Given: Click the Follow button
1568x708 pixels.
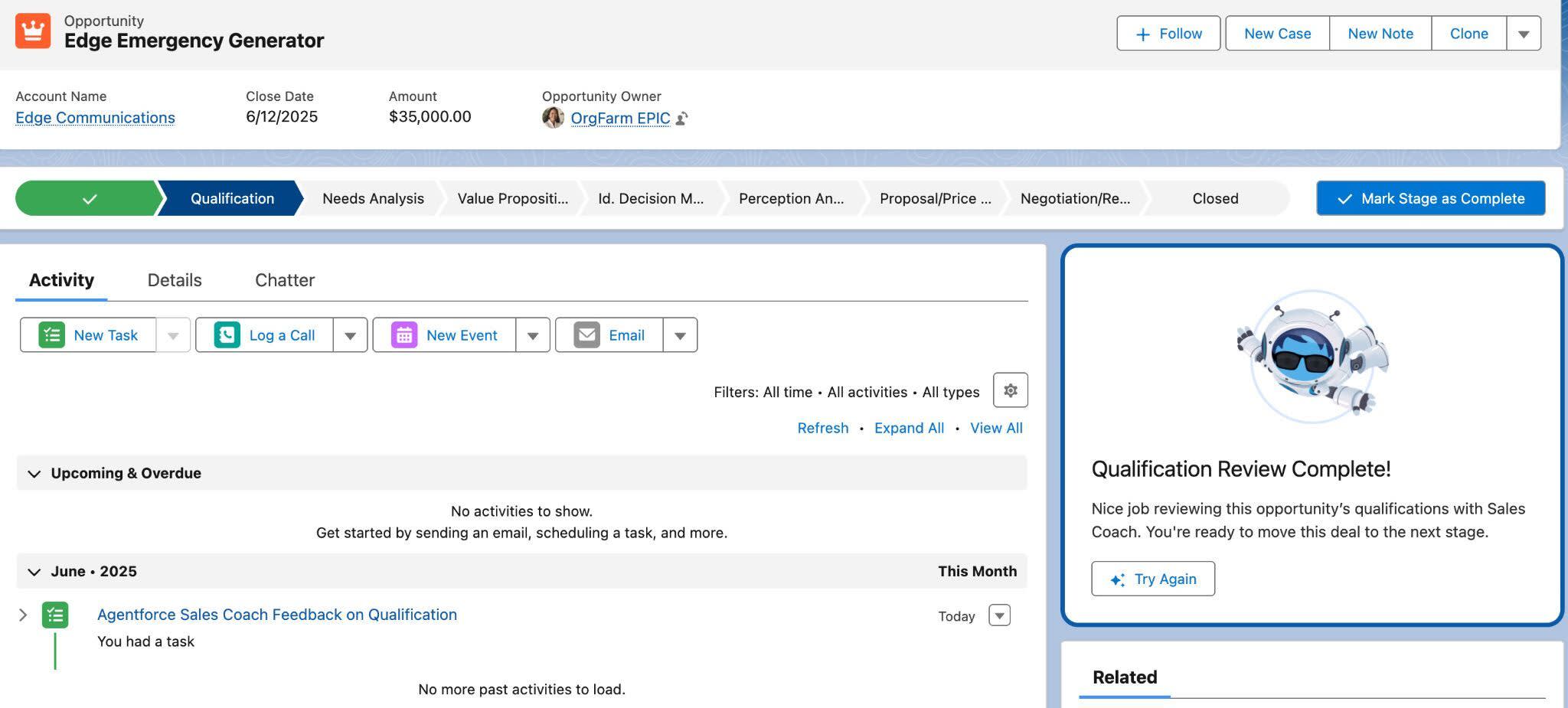Looking at the screenshot, I should click(x=1168, y=34).
